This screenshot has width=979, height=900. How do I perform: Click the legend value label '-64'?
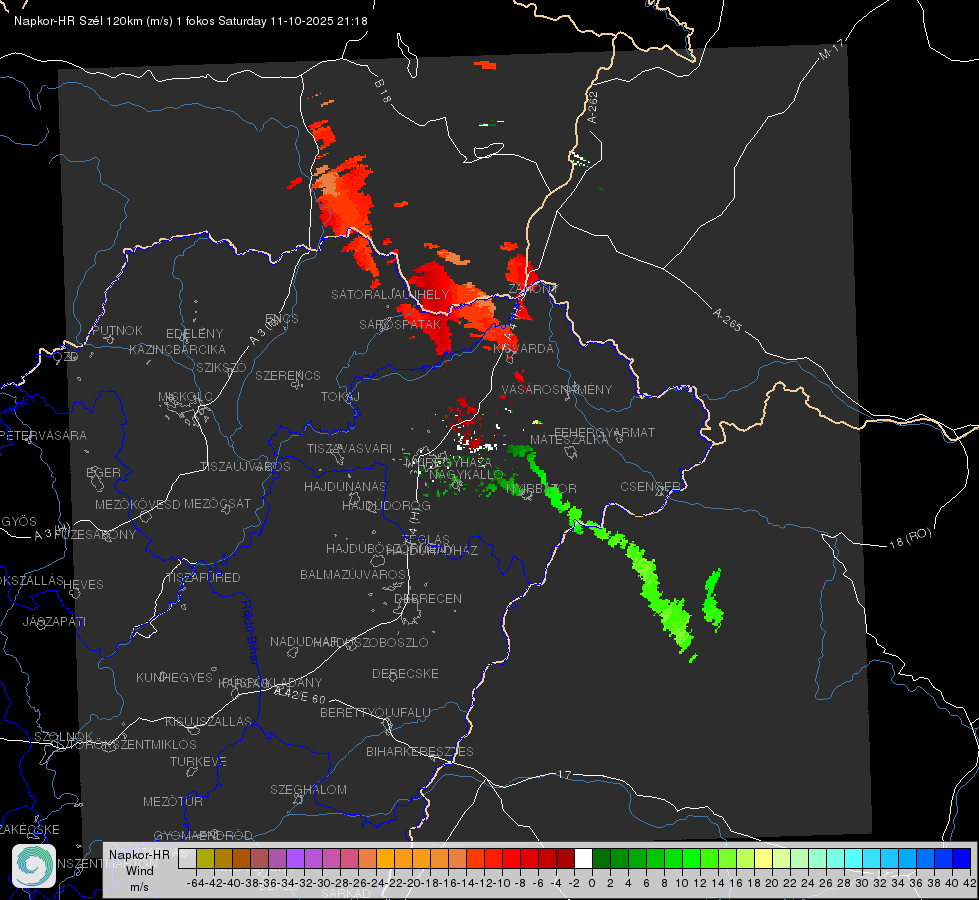[x=195, y=883]
